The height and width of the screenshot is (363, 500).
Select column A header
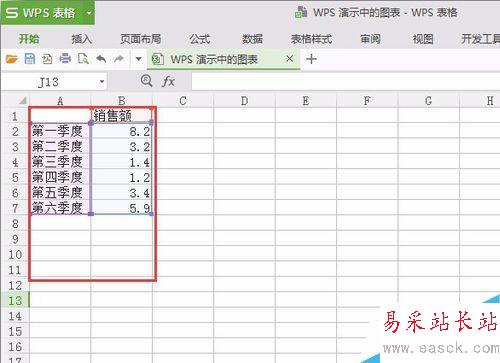tap(60, 101)
